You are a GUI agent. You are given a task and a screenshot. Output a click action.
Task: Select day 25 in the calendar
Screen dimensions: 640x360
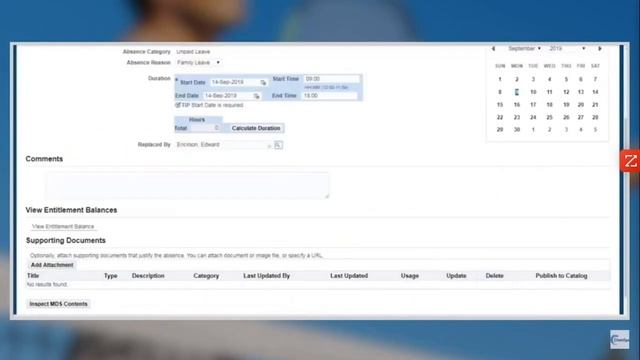click(x=549, y=118)
